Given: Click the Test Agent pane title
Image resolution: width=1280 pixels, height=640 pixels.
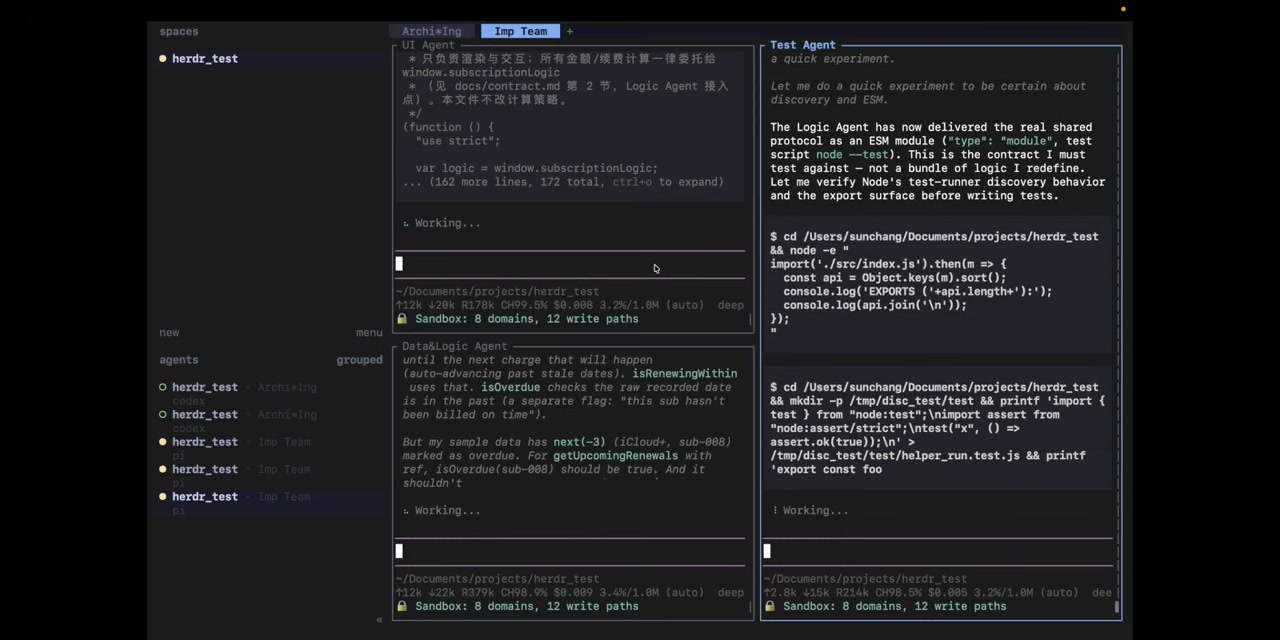Looking at the screenshot, I should point(802,45).
